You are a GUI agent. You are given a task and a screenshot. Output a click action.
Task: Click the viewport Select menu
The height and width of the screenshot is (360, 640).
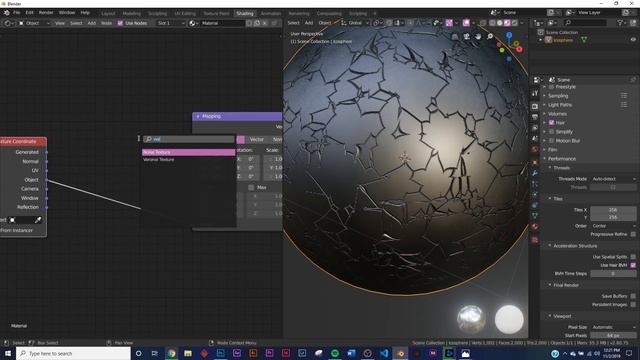pos(293,23)
